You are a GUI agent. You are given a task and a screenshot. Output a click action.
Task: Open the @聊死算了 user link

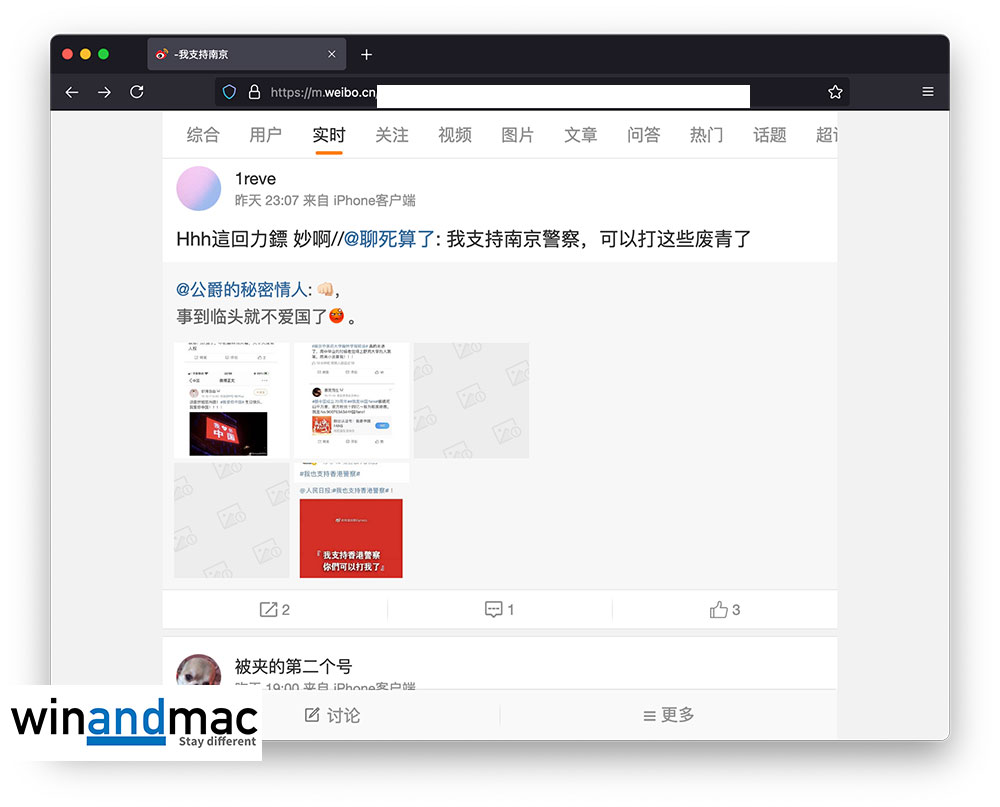(390, 239)
